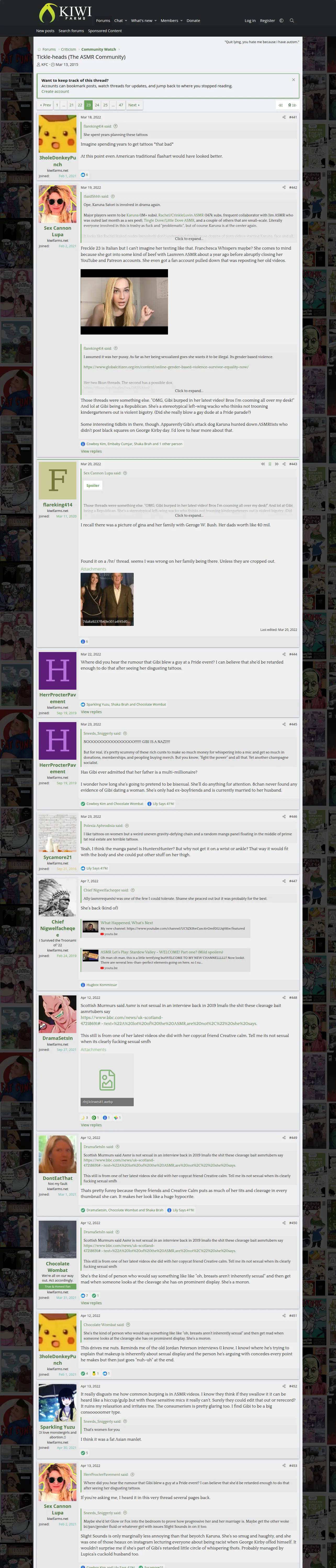Click flareking414's avatar on post #443
This screenshot has height=1568, width=336.
pos(57,480)
